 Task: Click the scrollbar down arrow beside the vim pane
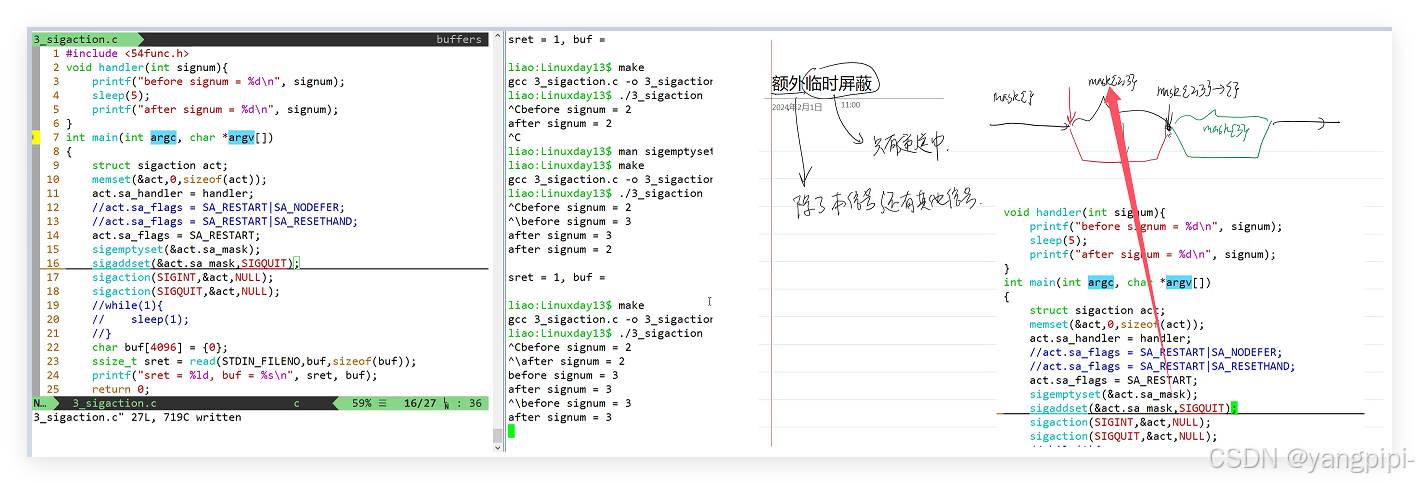point(496,449)
